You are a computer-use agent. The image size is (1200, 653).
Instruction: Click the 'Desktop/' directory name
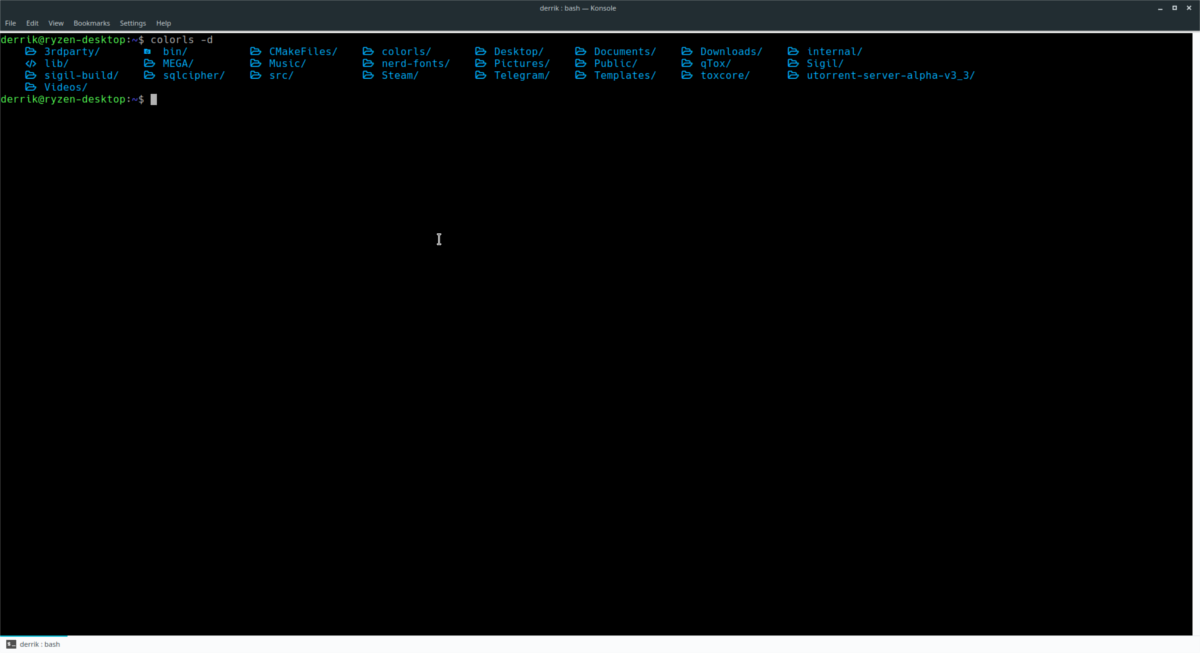(519, 52)
